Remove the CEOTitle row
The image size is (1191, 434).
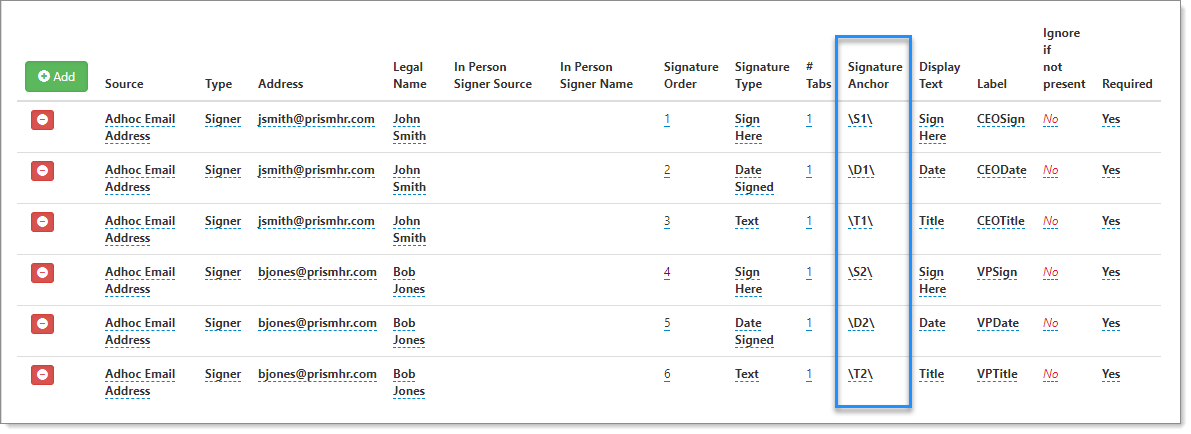tap(43, 222)
